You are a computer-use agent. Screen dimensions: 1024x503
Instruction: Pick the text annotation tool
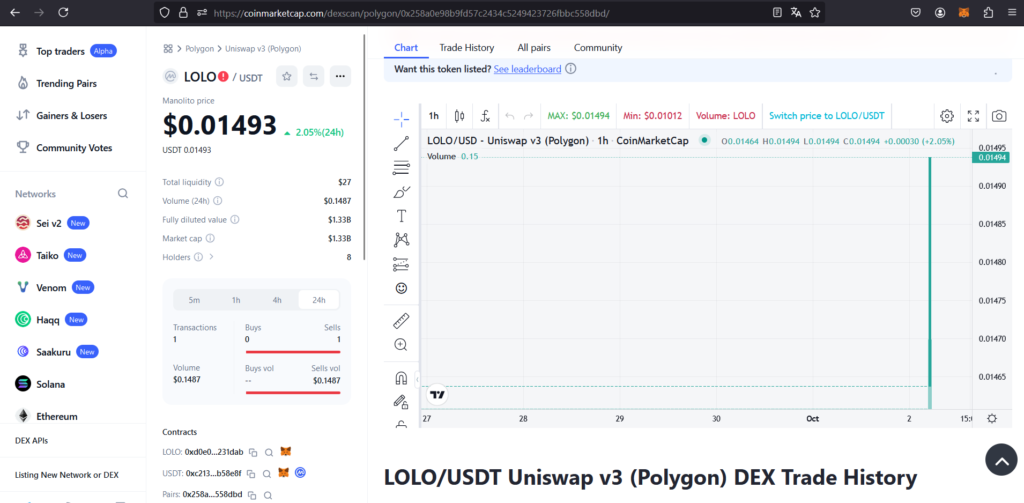click(401, 215)
